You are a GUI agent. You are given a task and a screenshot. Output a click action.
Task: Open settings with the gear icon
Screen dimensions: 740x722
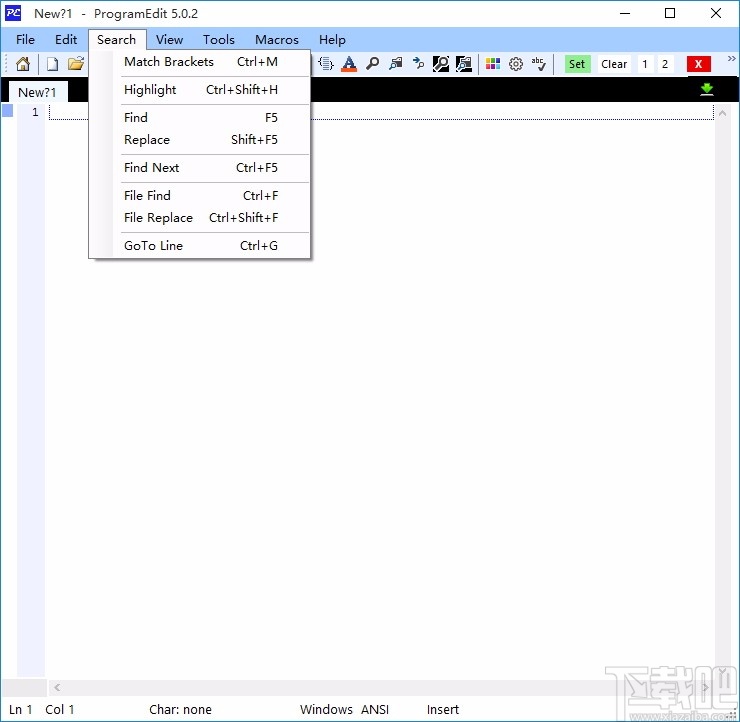(516, 64)
